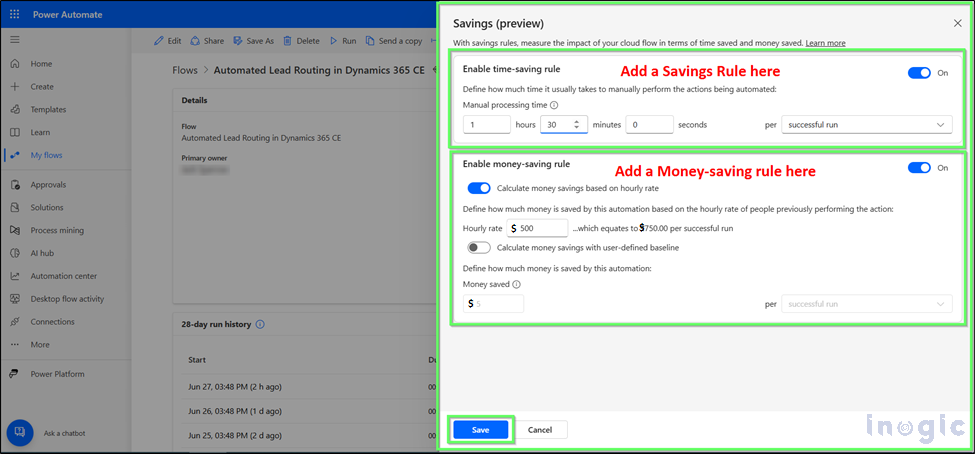Screen dimensions: 975x454
Task: Click the Send a copy icon
Action: coord(370,41)
